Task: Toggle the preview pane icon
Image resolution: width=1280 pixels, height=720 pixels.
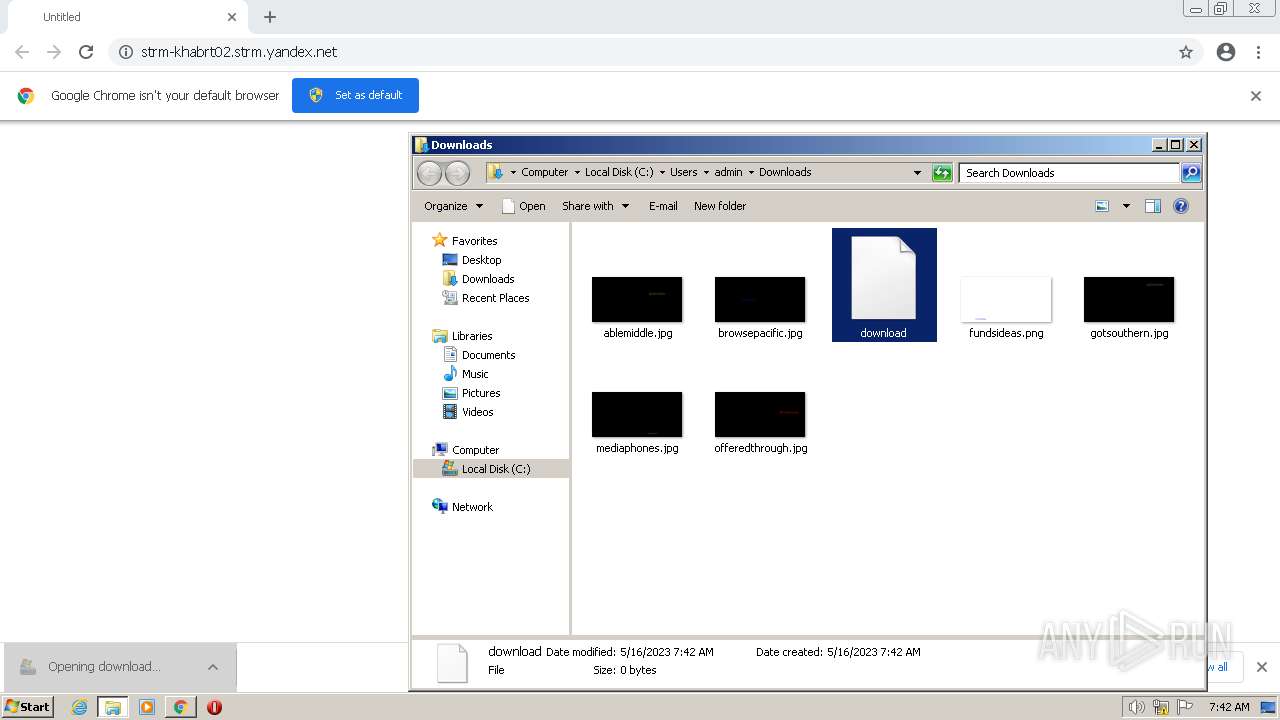Action: point(1153,206)
